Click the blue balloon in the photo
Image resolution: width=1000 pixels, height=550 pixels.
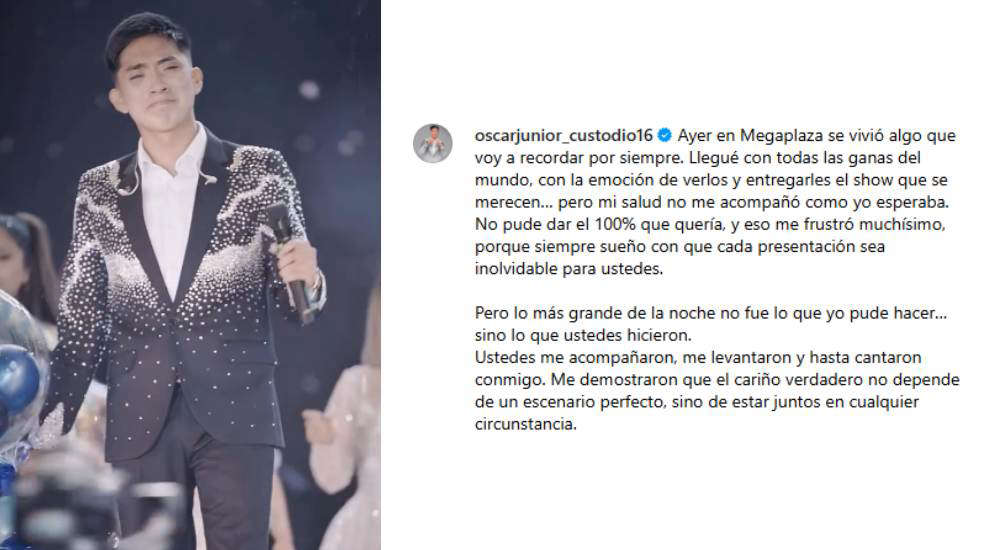tap(18, 378)
